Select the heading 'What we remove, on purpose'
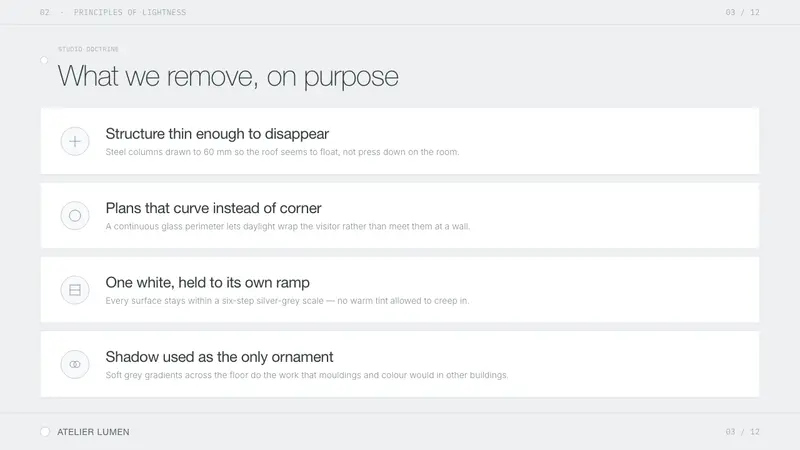The height and width of the screenshot is (450, 800). (228, 77)
